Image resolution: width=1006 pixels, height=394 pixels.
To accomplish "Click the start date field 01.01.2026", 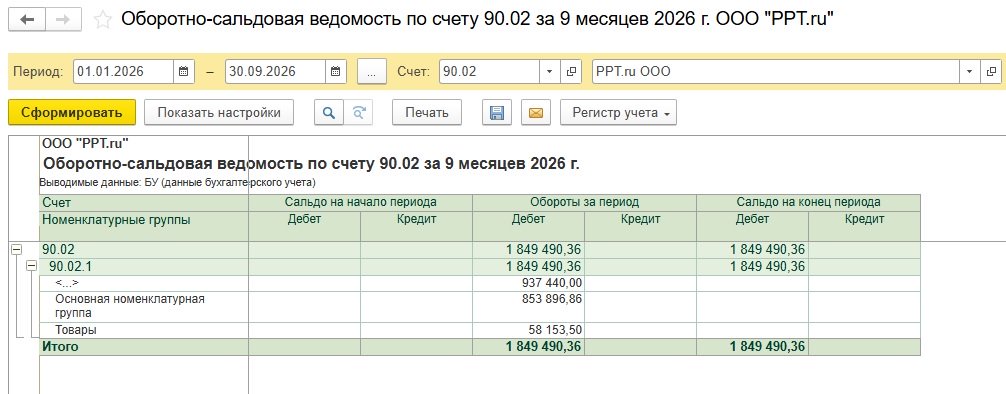I will pos(123,71).
